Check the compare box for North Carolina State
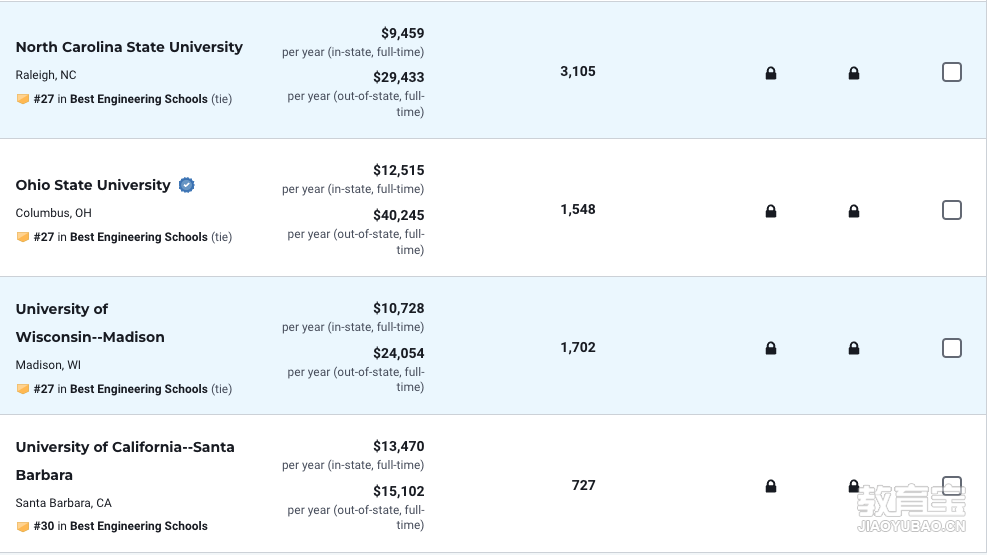Viewport: 987px width, 555px height. click(952, 72)
